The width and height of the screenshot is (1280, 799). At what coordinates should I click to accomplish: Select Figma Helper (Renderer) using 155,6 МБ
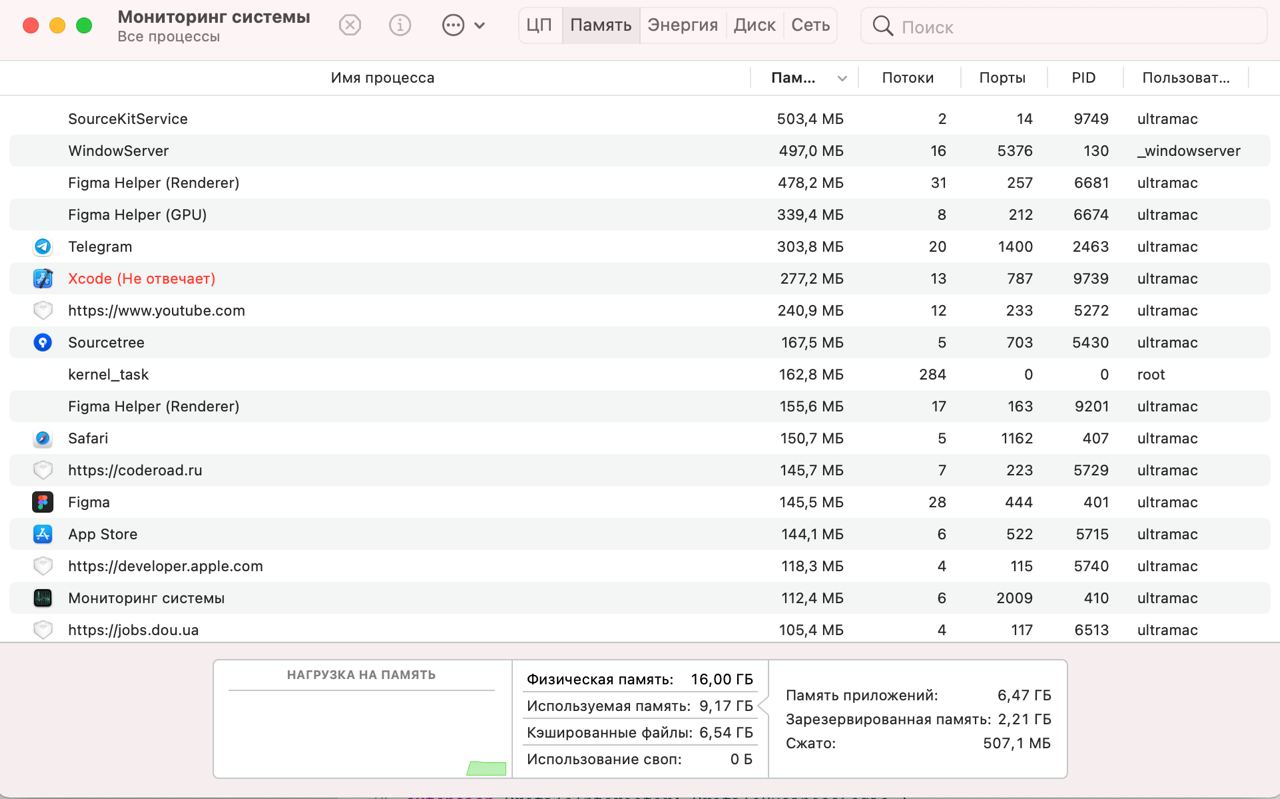(640, 406)
